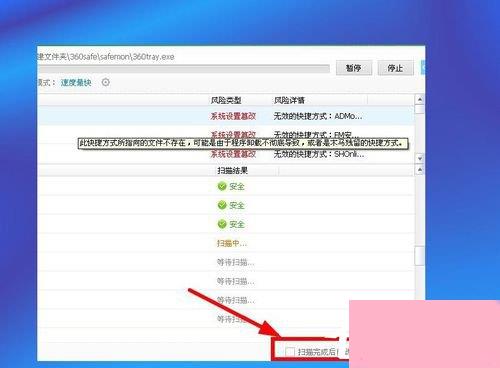Sort by the 风险类型 column header
The width and height of the screenshot is (500, 368).
pyautogui.click(x=226, y=100)
